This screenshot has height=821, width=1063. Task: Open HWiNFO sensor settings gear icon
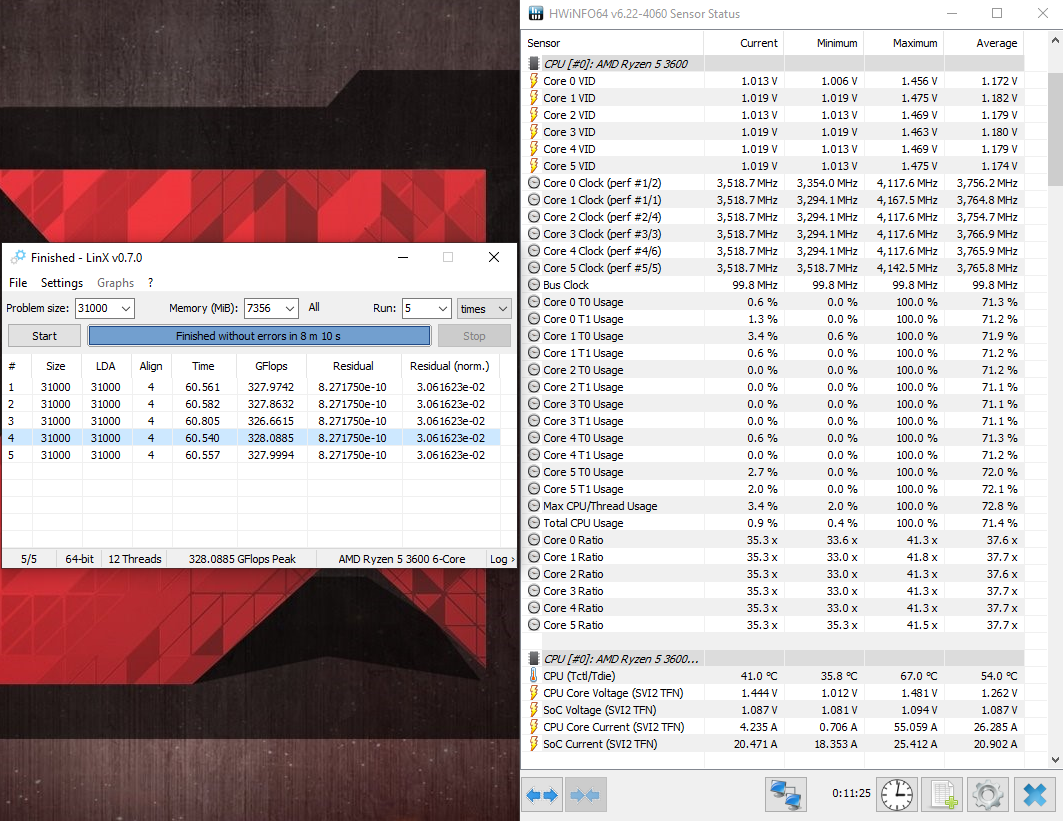986,795
